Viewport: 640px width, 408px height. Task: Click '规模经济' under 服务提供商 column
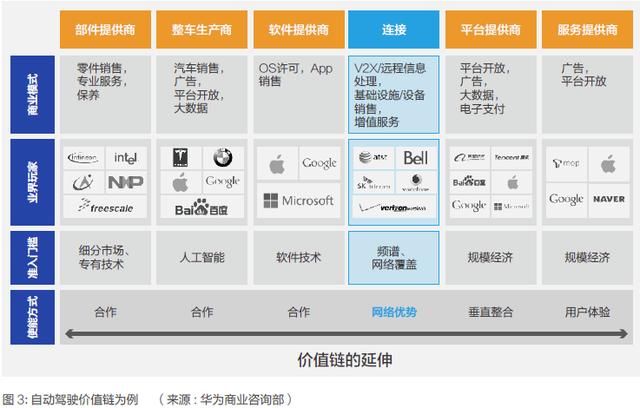pyautogui.click(x=587, y=257)
